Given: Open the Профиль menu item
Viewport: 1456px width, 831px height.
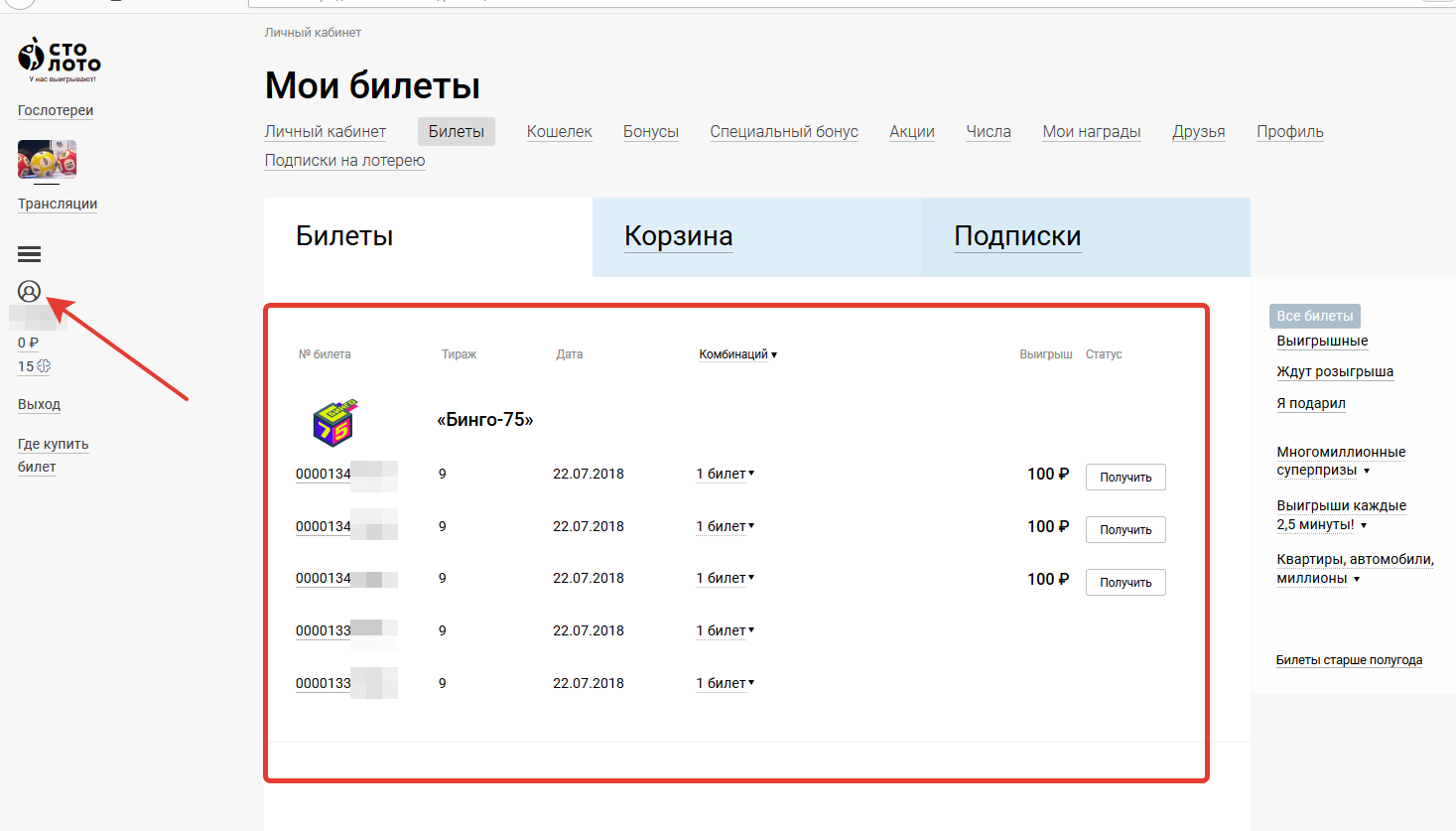Looking at the screenshot, I should coord(1290,131).
